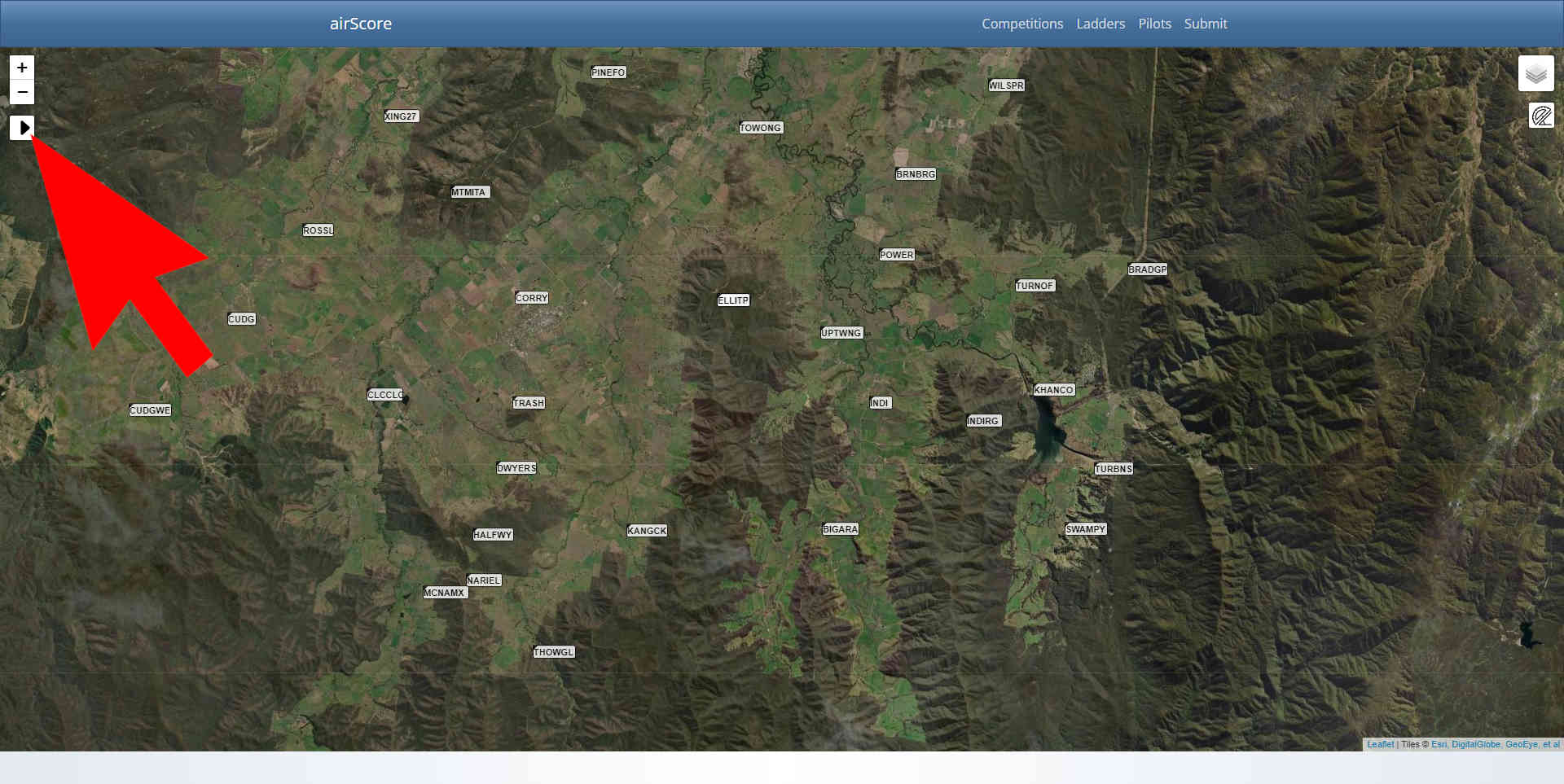Open the Leaflet attribution link
1564x784 pixels.
point(1380,744)
